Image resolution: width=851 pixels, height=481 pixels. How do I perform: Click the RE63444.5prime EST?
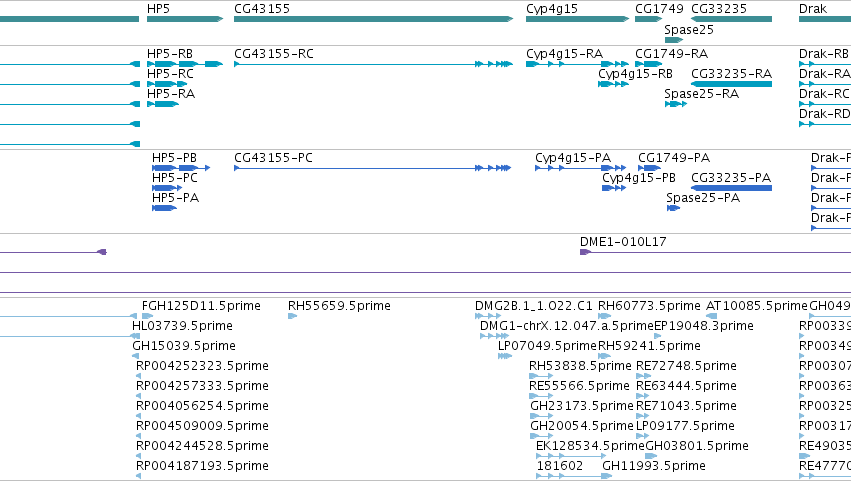(x=643, y=396)
